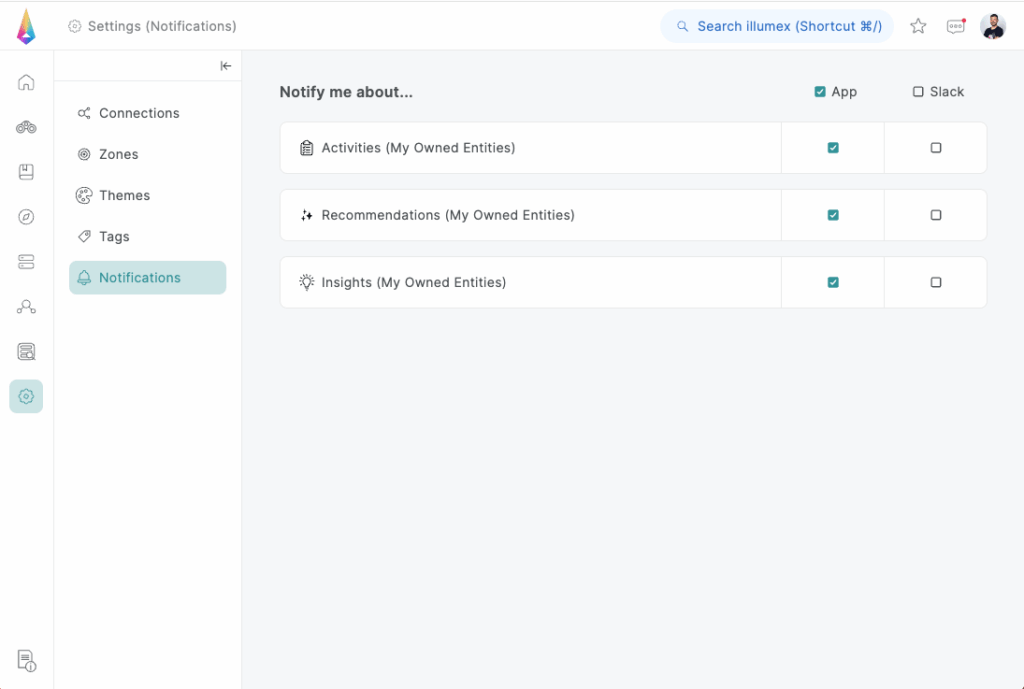The height and width of the screenshot is (689, 1024).
Task: Enable Slack notifications for Activities
Action: 936,148
